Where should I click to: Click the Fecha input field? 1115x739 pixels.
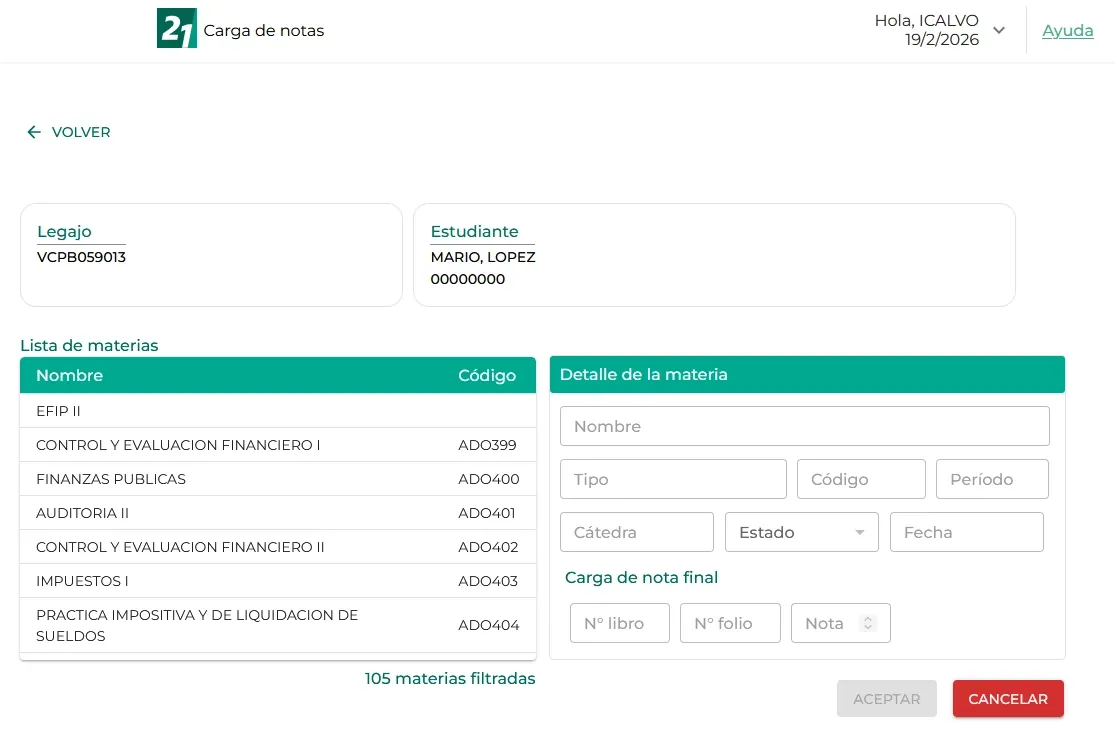966,532
